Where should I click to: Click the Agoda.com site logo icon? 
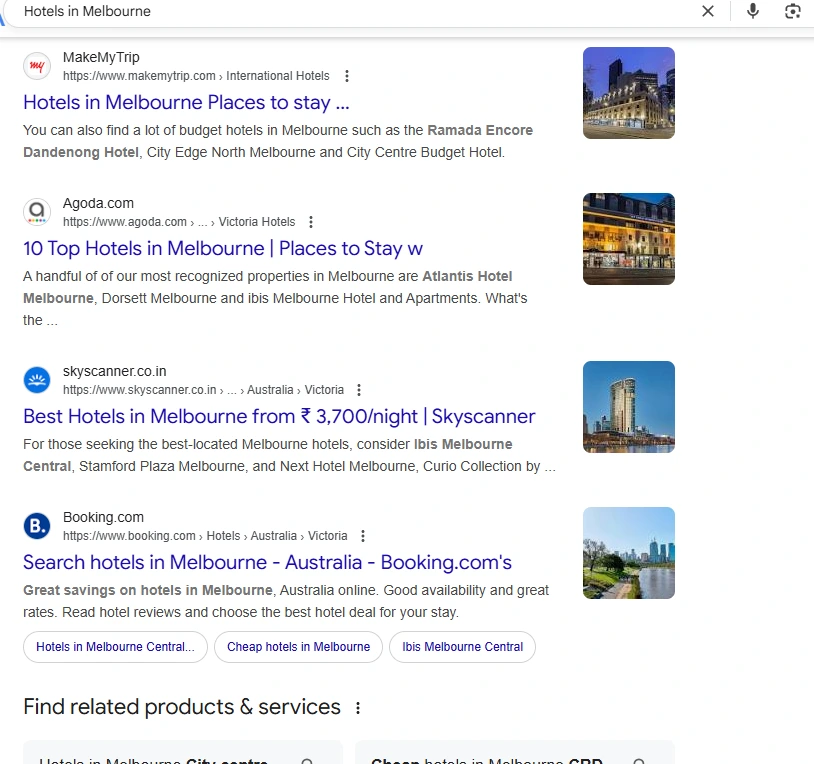(37, 212)
